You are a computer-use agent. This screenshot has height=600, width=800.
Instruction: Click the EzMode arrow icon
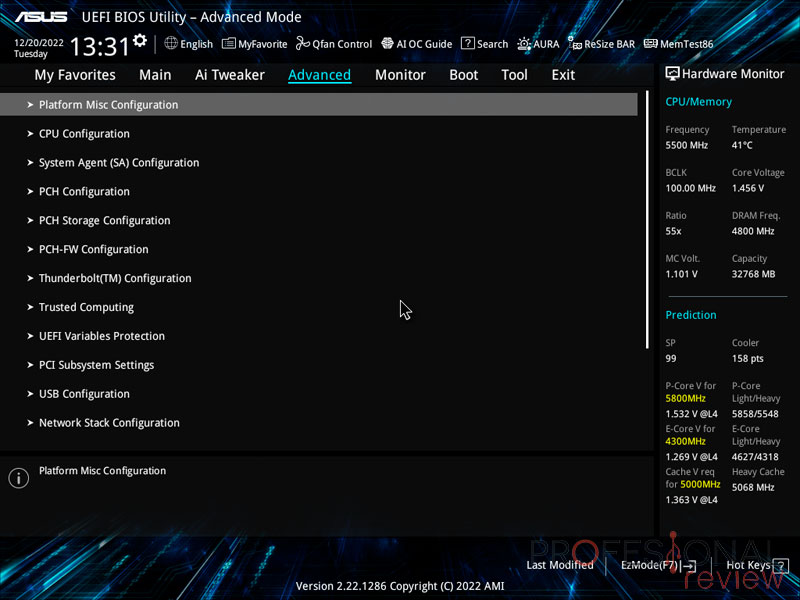pyautogui.click(x=689, y=565)
